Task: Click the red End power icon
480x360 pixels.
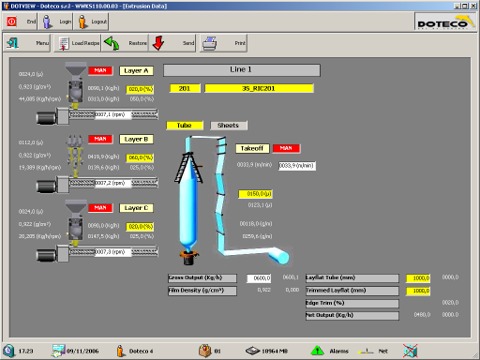Action: [12, 22]
